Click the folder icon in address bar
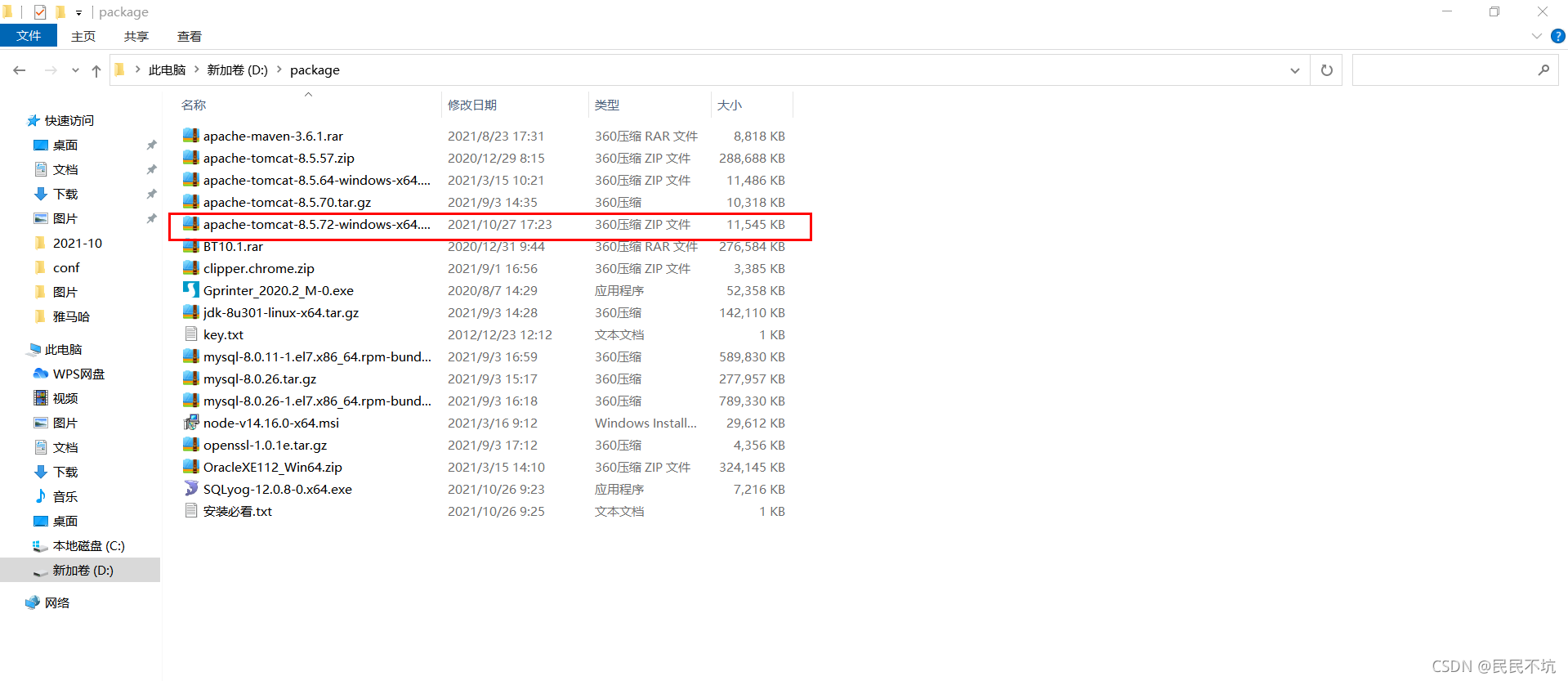Viewport: 1568px width, 681px height. tap(120, 69)
